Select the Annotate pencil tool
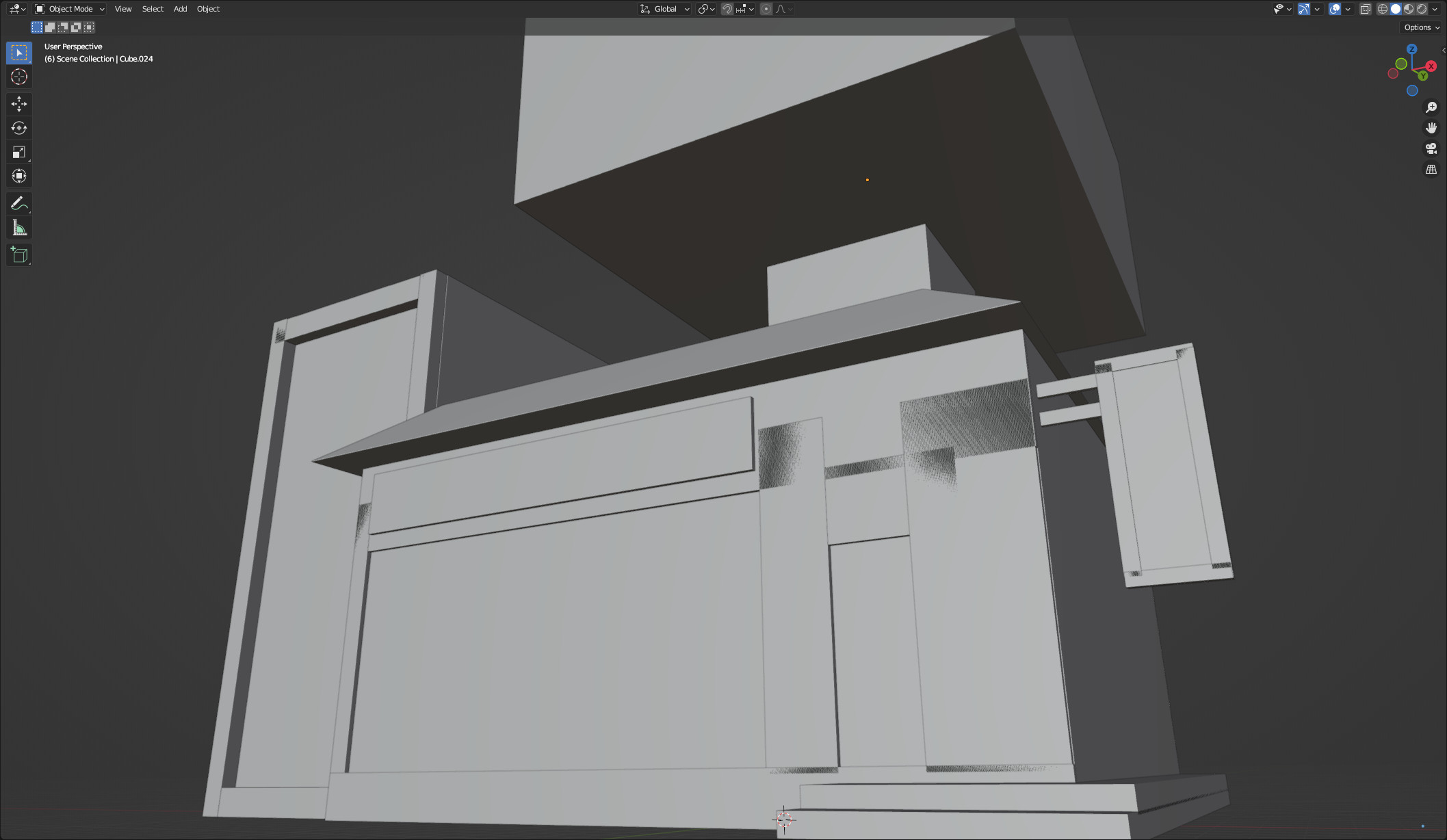 [19, 203]
